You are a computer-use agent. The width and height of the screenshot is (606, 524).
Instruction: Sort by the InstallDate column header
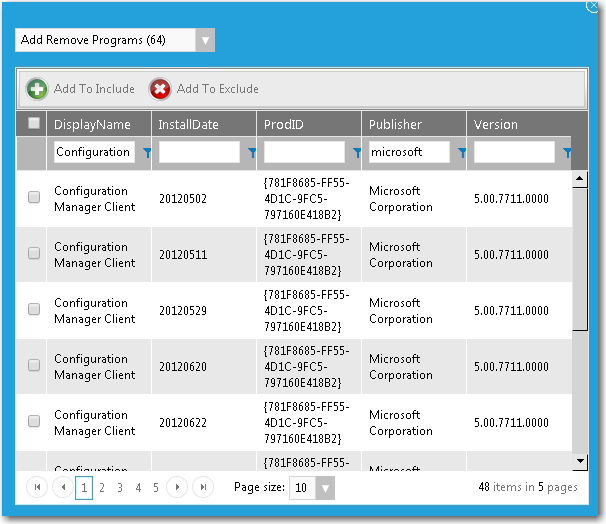tap(188, 124)
